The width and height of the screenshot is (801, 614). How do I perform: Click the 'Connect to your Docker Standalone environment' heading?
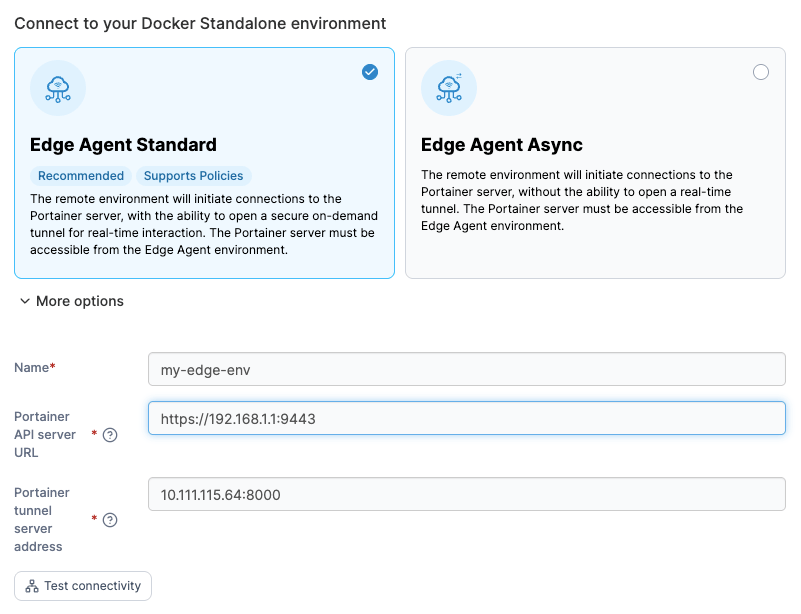tap(200, 23)
